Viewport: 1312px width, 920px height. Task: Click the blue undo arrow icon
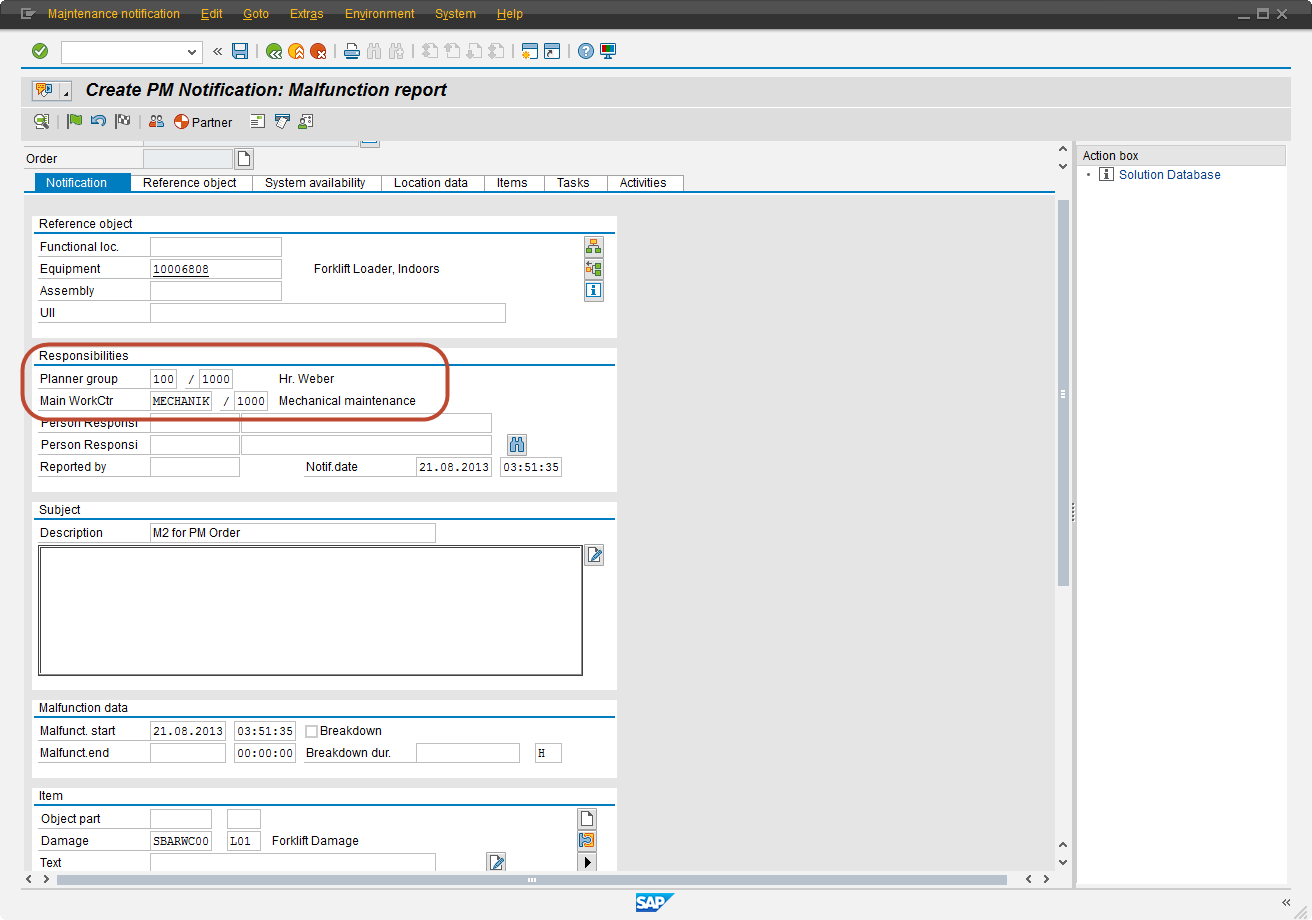click(x=98, y=122)
